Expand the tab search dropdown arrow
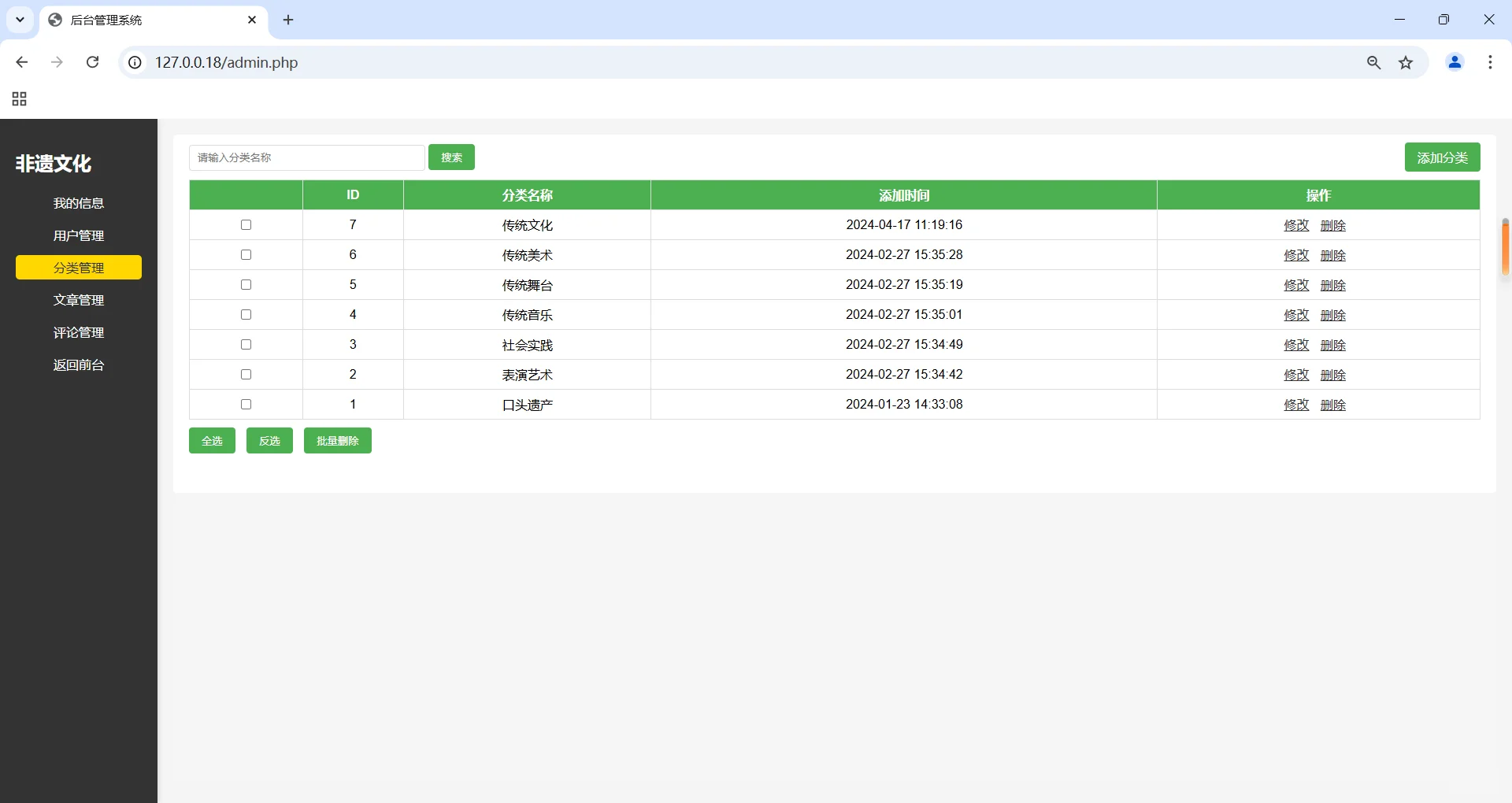Image resolution: width=1512 pixels, height=803 pixels. (x=20, y=20)
